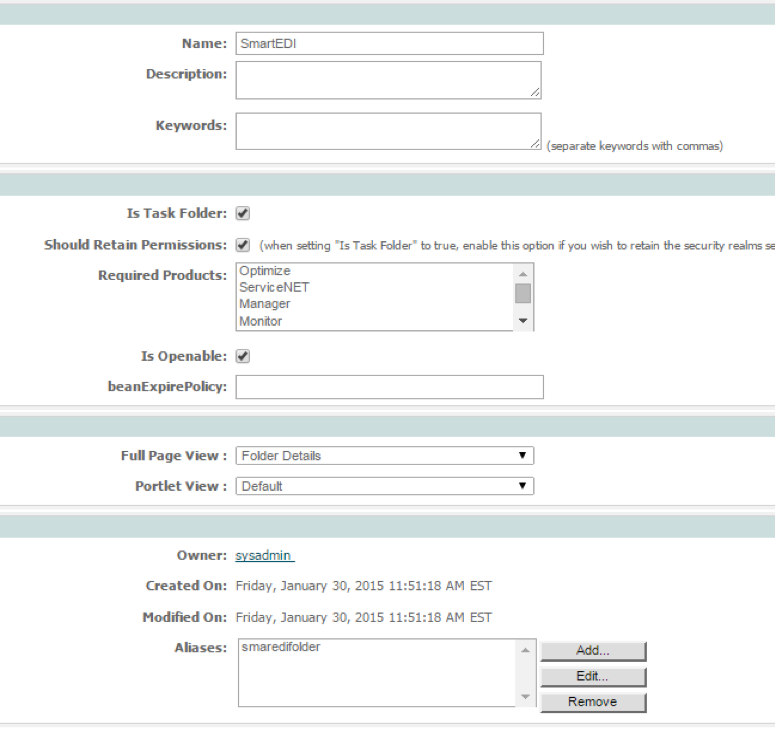775x731 pixels.
Task: Click into the Keywords text area
Action: (388, 131)
